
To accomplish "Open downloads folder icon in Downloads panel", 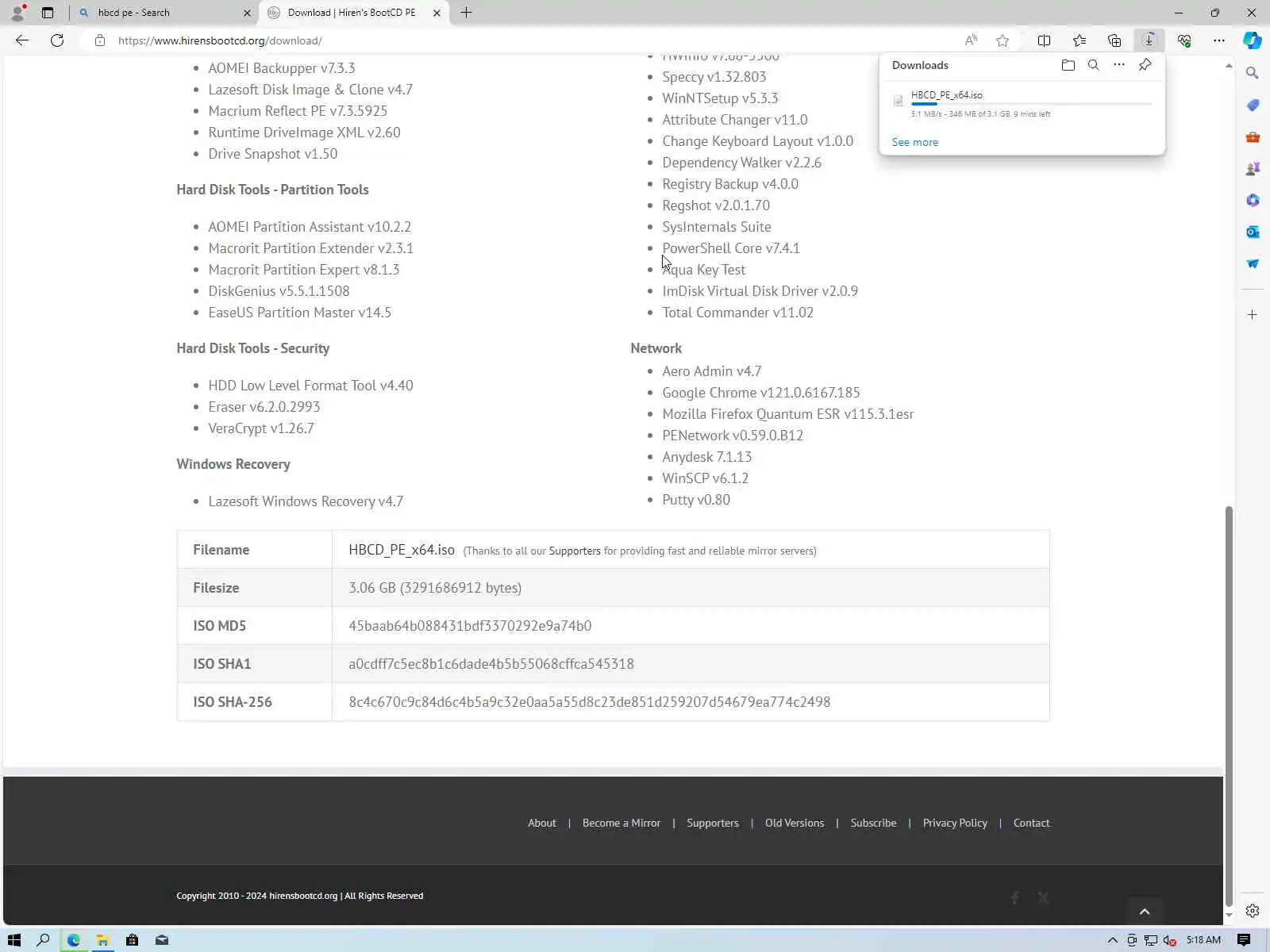I will 1068,65.
